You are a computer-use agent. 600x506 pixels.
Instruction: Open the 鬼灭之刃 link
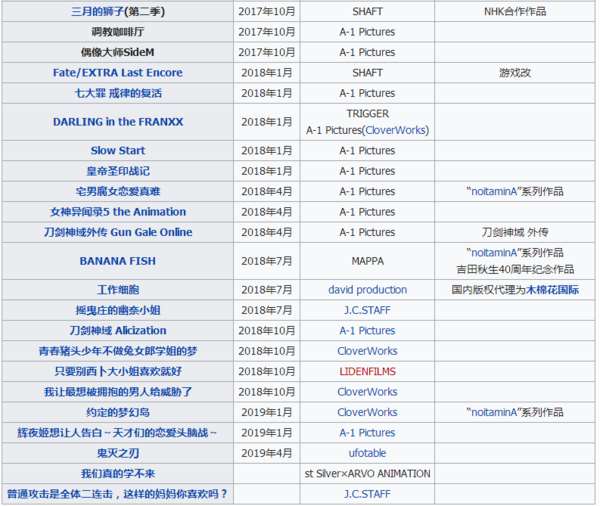pyautogui.click(x=118, y=453)
